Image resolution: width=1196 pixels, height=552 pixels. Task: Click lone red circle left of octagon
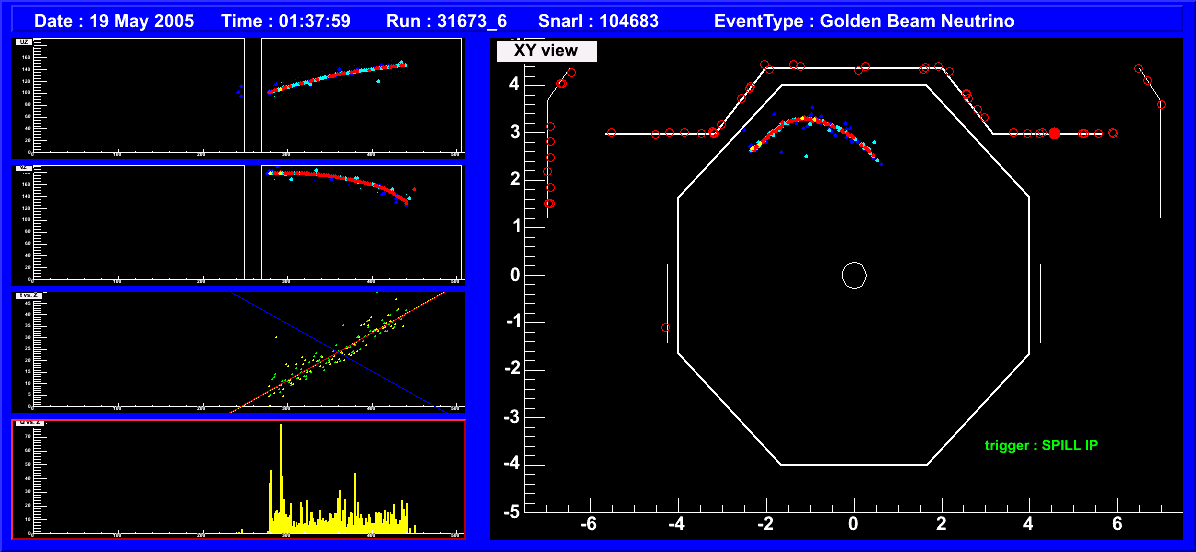pyautogui.click(x=666, y=328)
